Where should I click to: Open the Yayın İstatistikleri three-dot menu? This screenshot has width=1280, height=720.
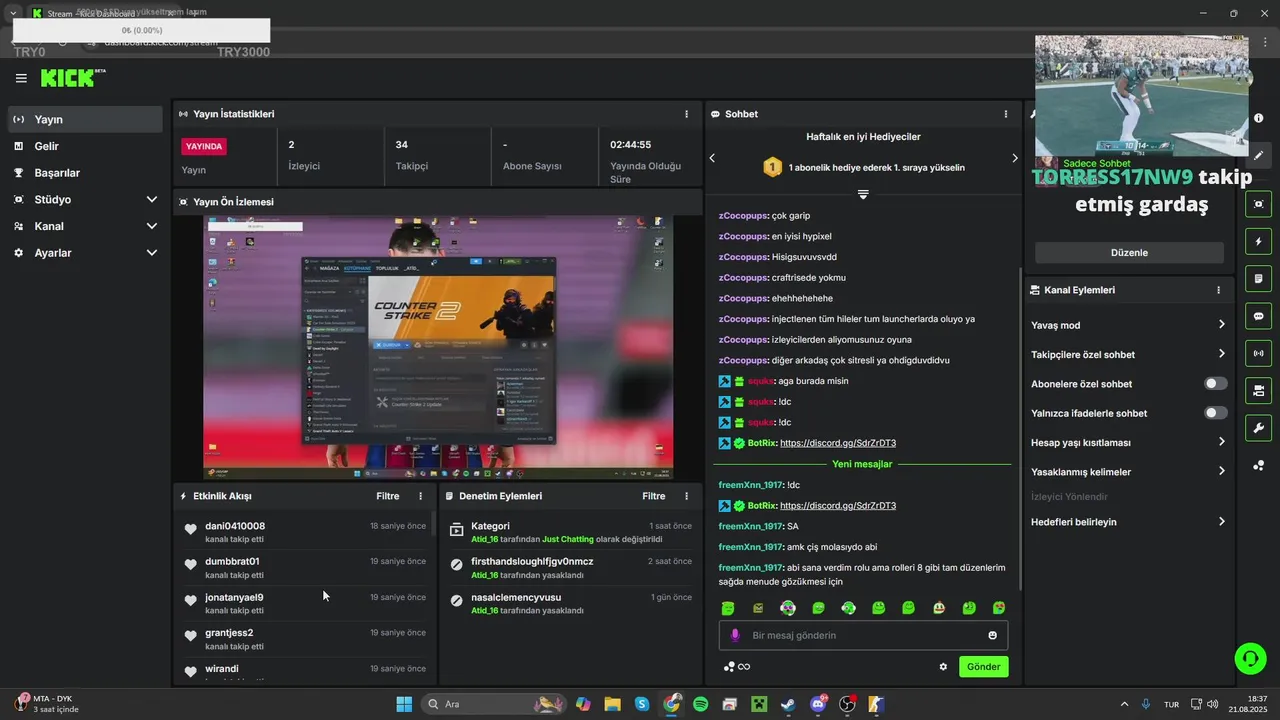click(x=686, y=114)
